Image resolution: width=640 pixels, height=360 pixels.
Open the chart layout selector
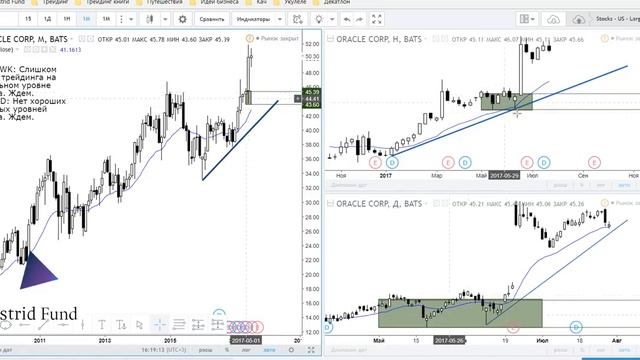tap(527, 19)
